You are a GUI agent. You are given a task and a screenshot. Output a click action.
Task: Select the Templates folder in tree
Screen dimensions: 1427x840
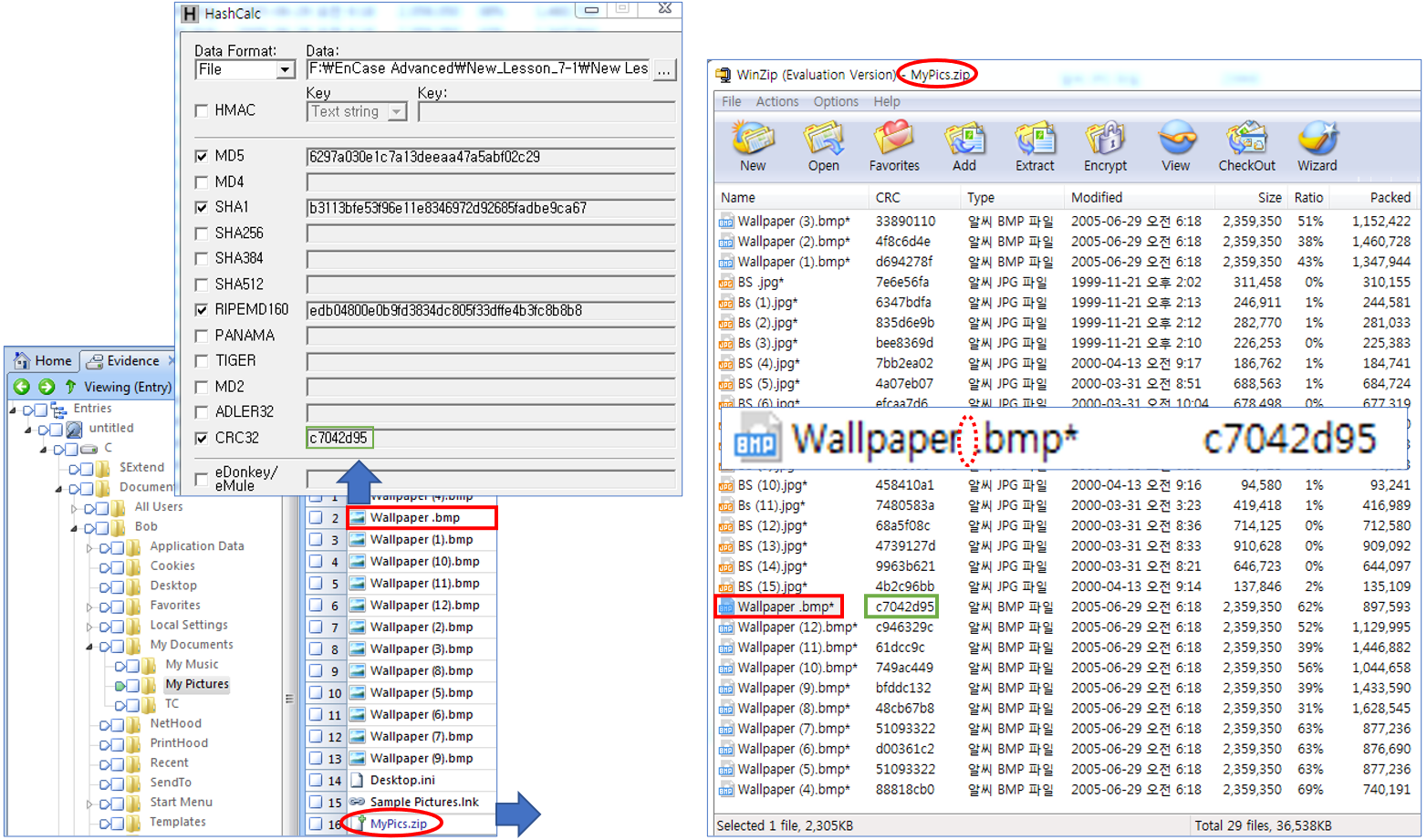pos(178,822)
